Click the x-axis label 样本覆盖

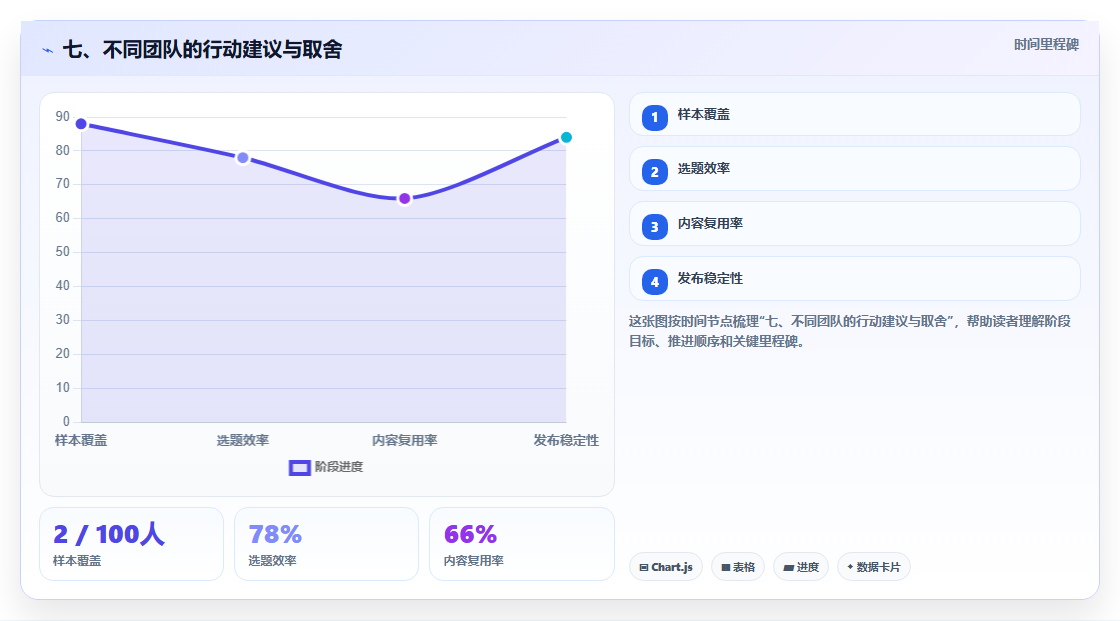pyautogui.click(x=81, y=440)
